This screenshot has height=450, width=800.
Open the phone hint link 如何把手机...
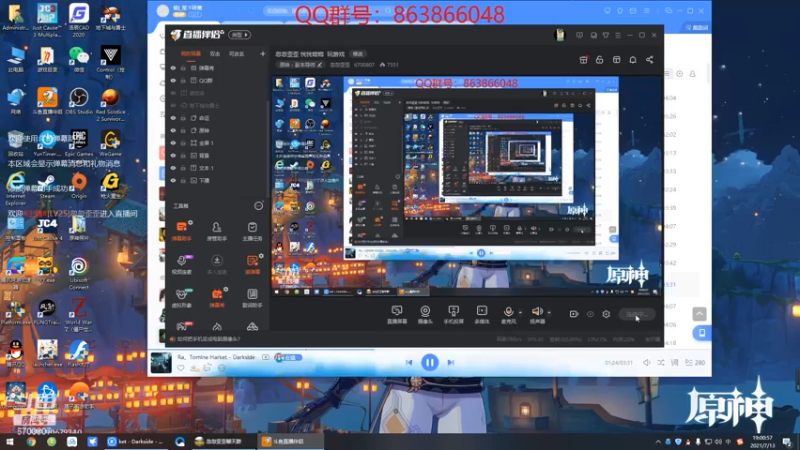click(x=209, y=339)
